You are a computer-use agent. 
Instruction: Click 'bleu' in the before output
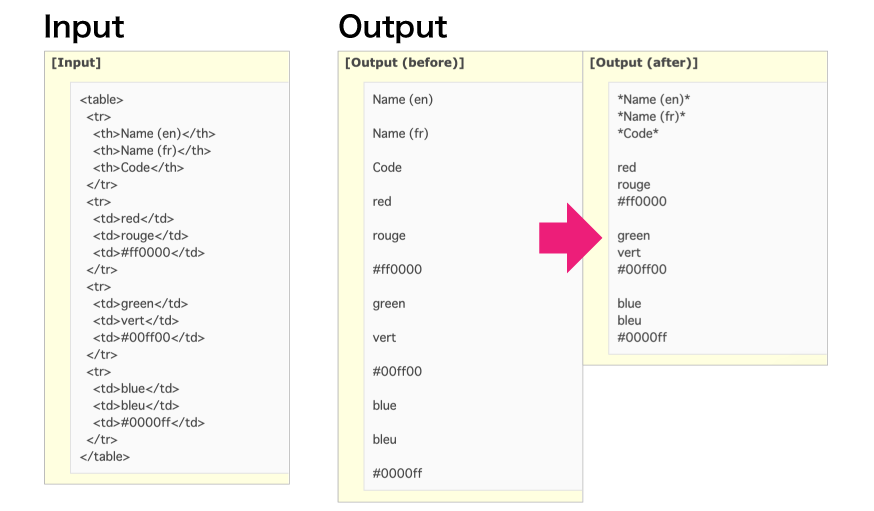point(385,440)
